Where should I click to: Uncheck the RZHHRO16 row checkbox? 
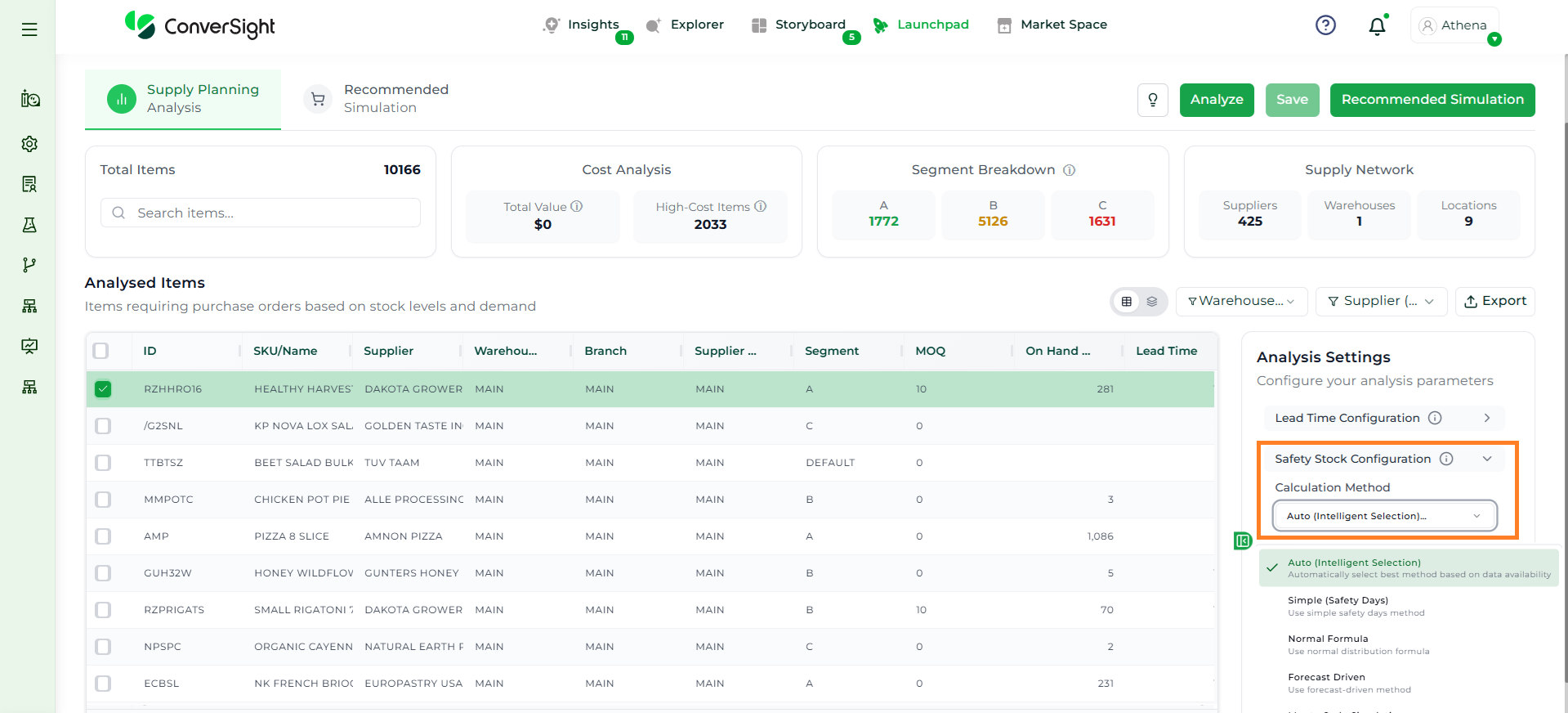pyautogui.click(x=103, y=389)
